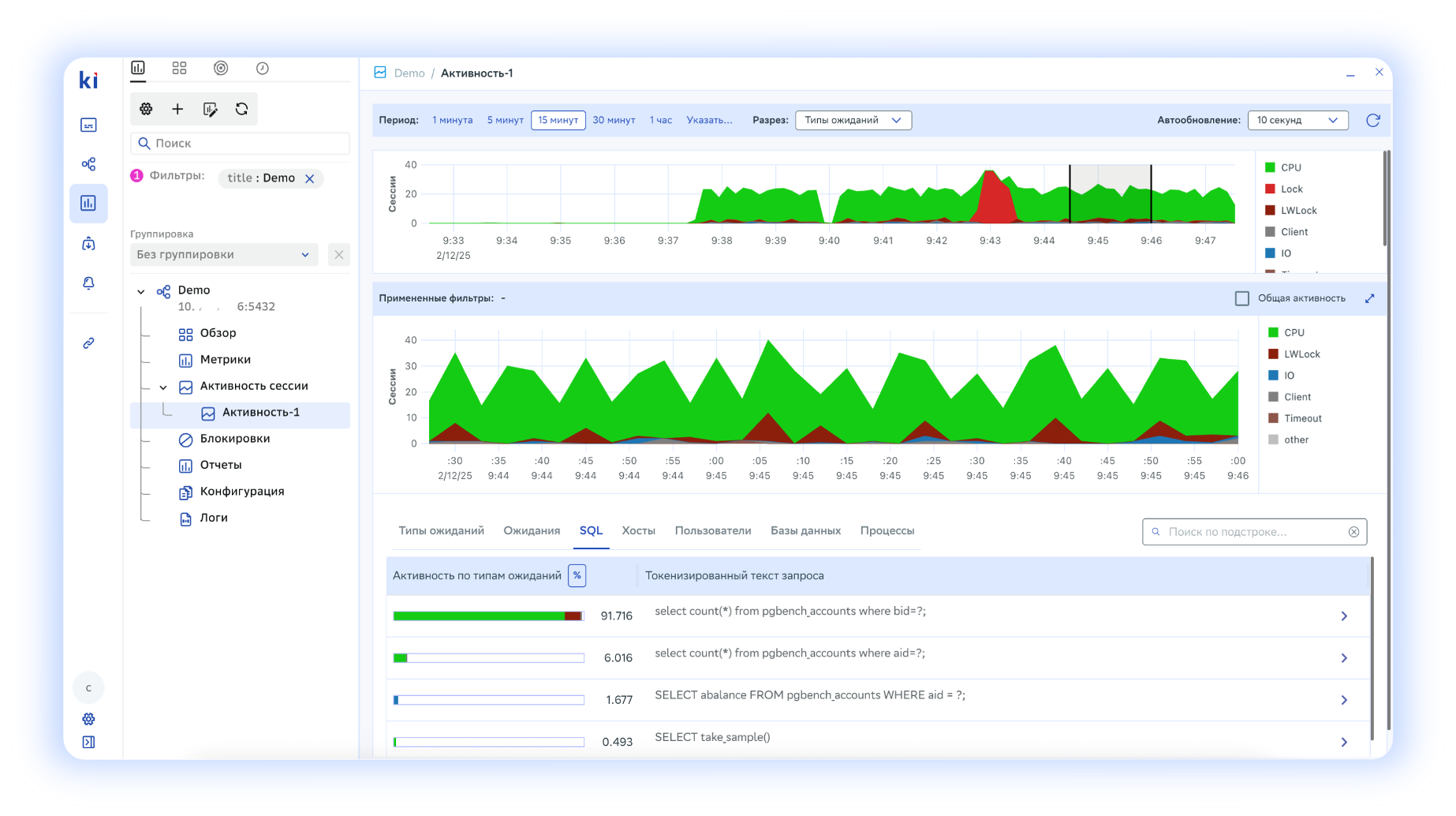1456x816 pixels.
Task: Collapse the Активность сессии tree node
Action: (x=163, y=387)
